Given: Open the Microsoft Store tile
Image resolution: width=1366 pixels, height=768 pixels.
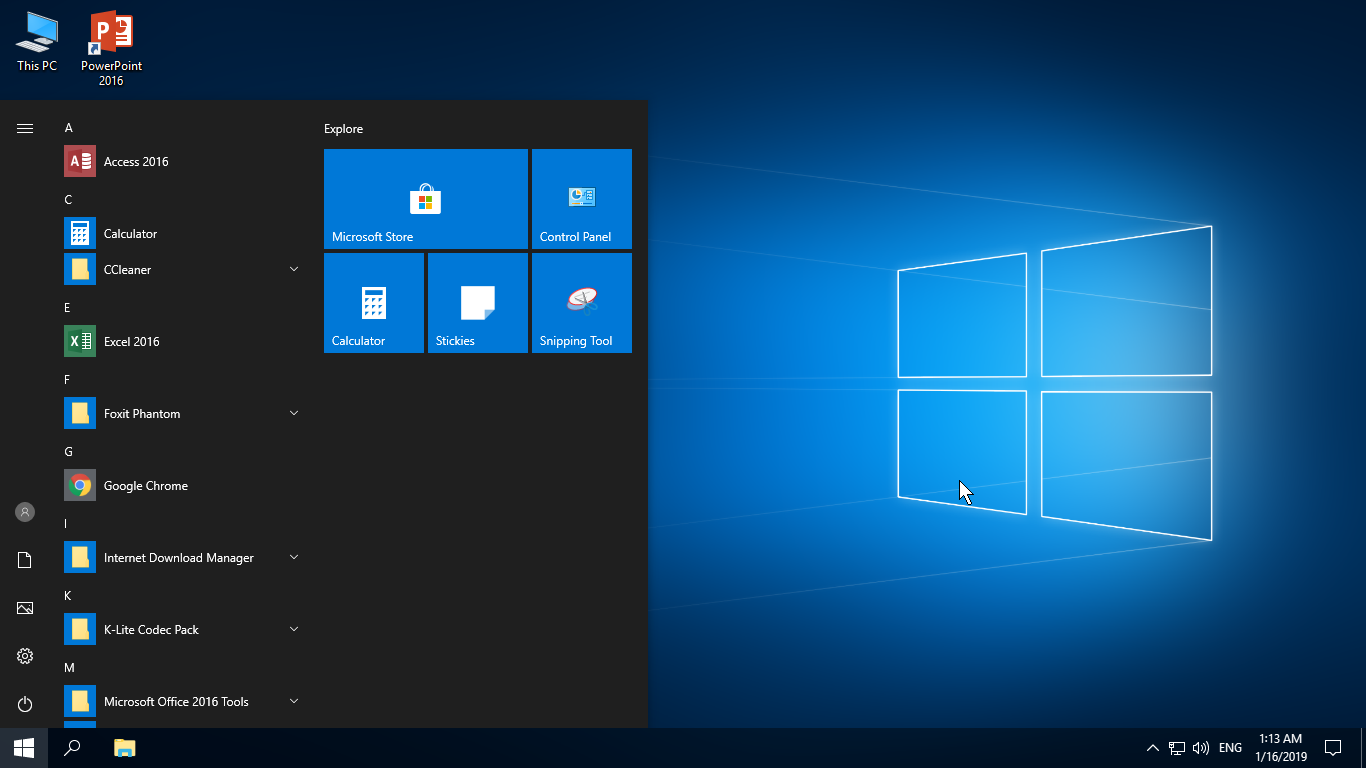Looking at the screenshot, I should 426,199.
